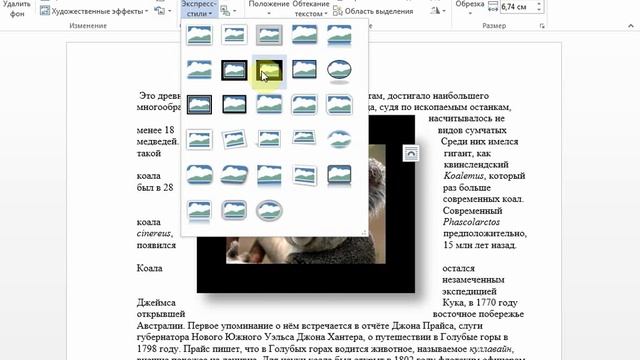Screen dimensions: 640x360
Task: Expand the Положение dropdown
Action: [x=268, y=9]
